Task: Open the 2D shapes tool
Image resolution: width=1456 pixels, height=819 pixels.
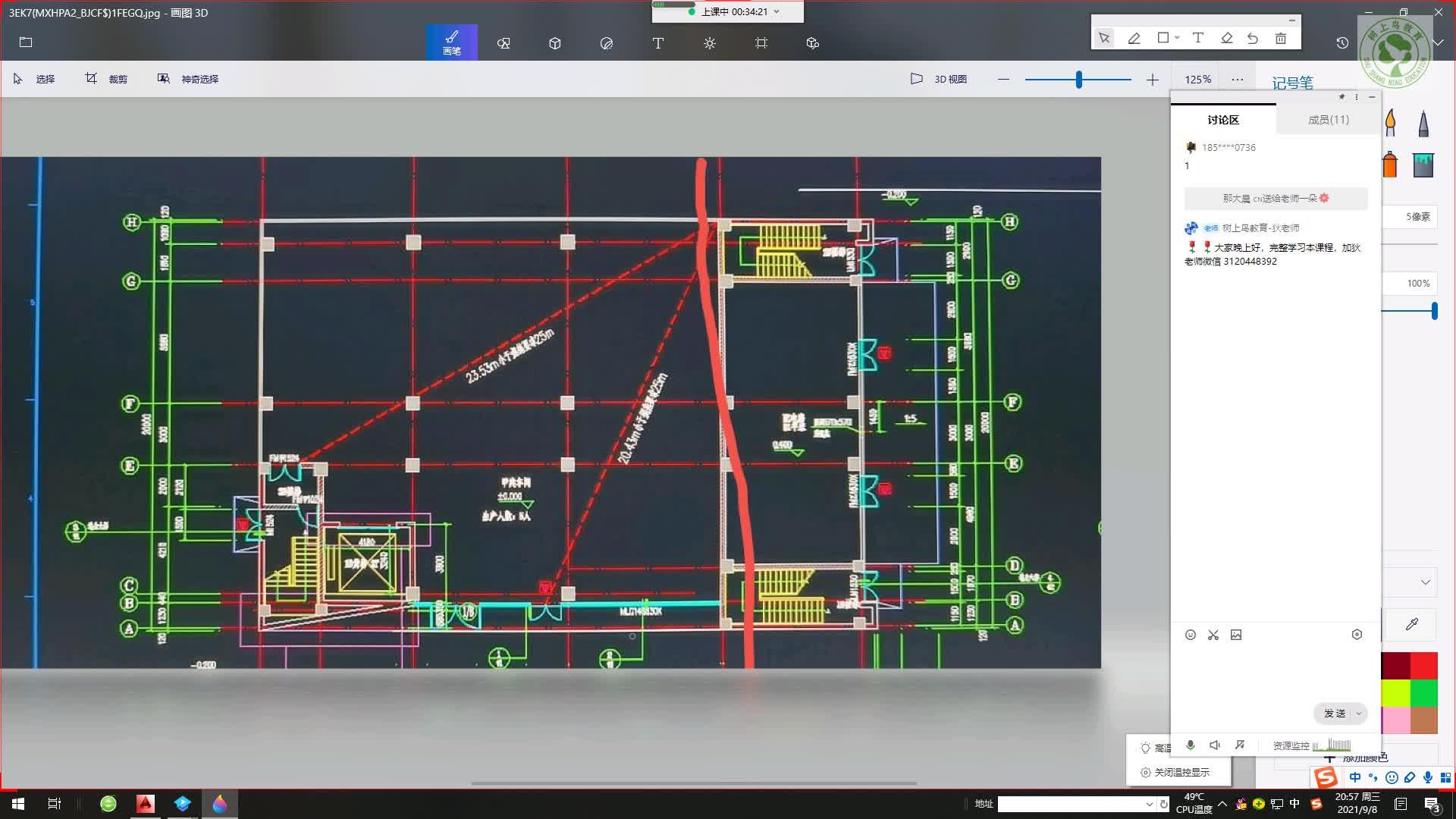Action: coord(504,43)
